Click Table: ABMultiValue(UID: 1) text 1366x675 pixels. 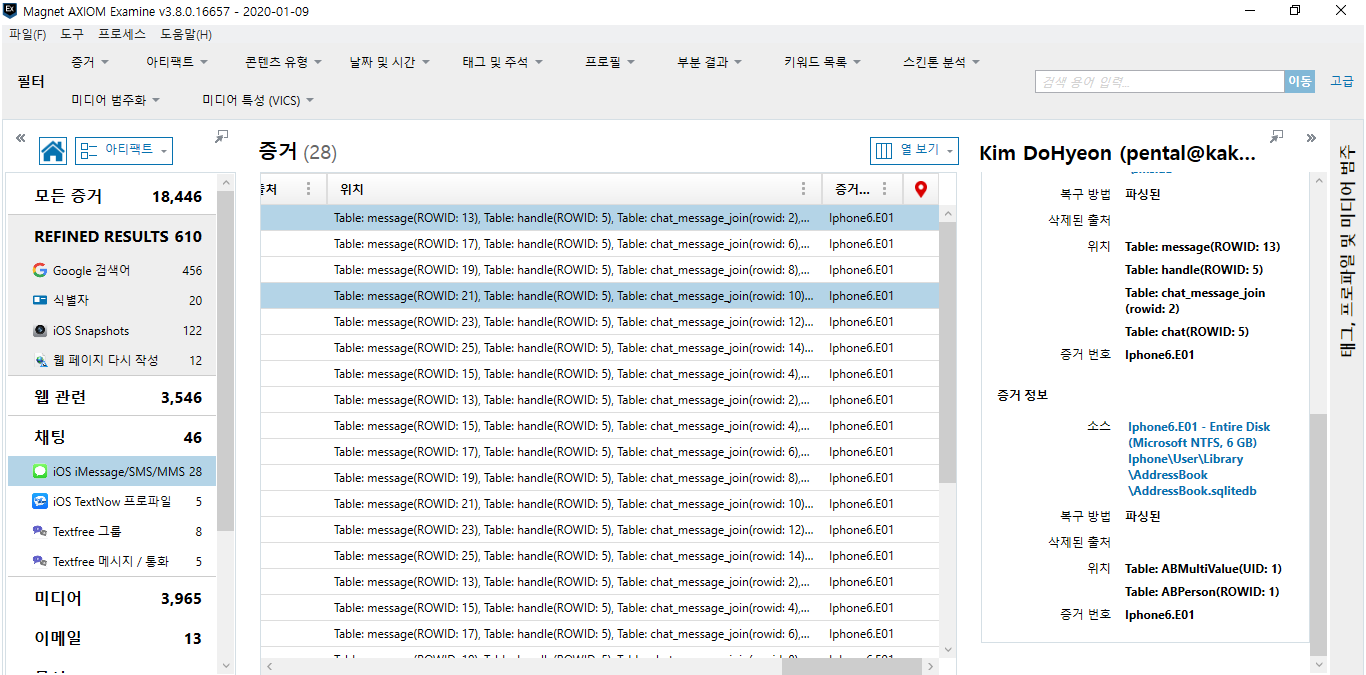(1203, 569)
